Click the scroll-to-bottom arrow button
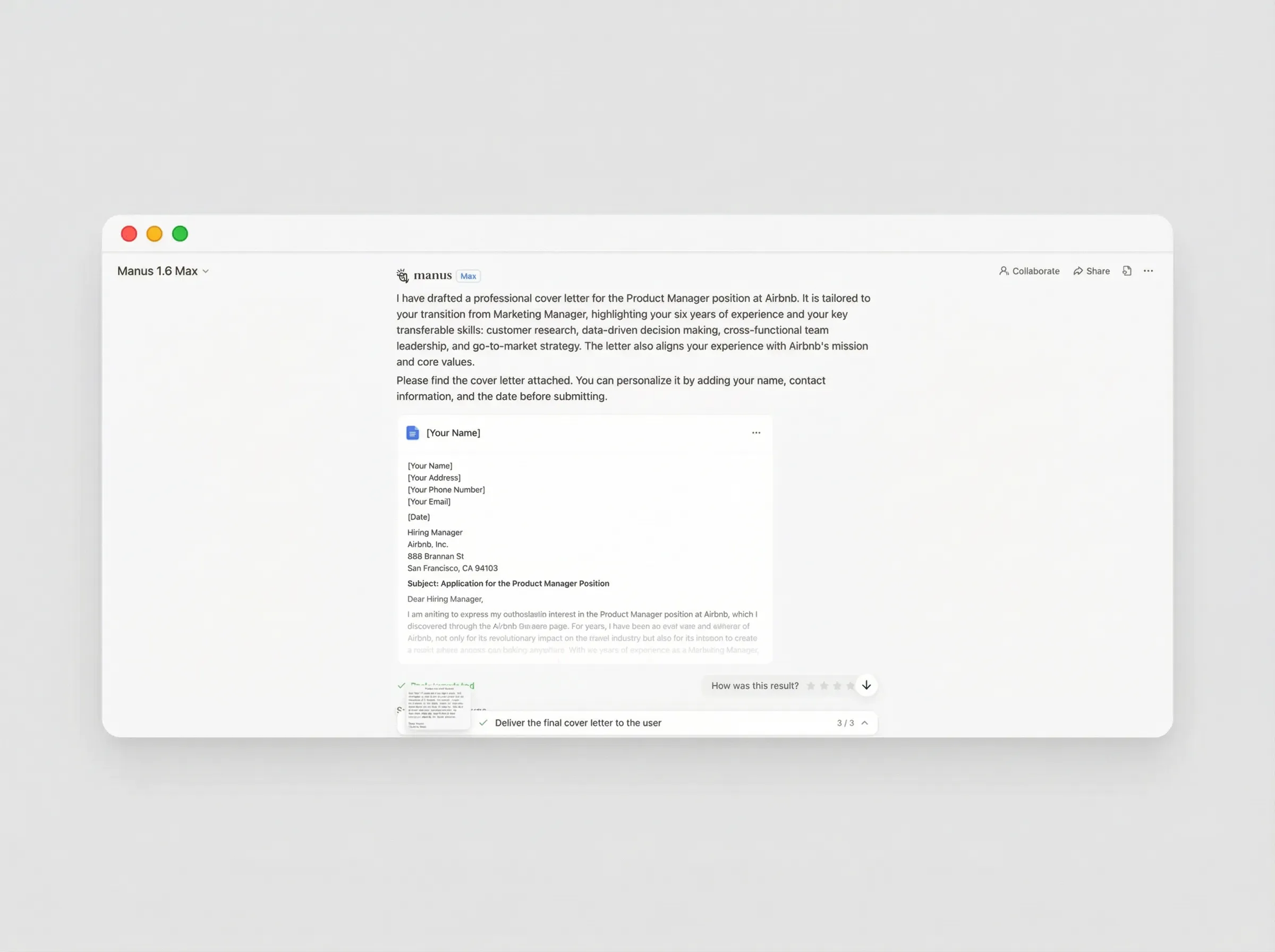The height and width of the screenshot is (952, 1275). pyautogui.click(x=866, y=685)
